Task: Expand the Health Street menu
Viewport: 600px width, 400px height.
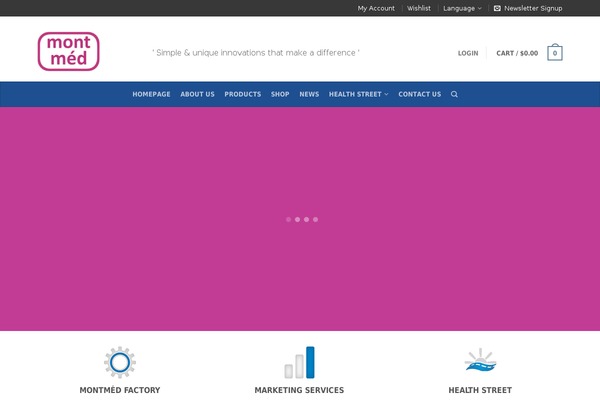Action: (x=358, y=94)
